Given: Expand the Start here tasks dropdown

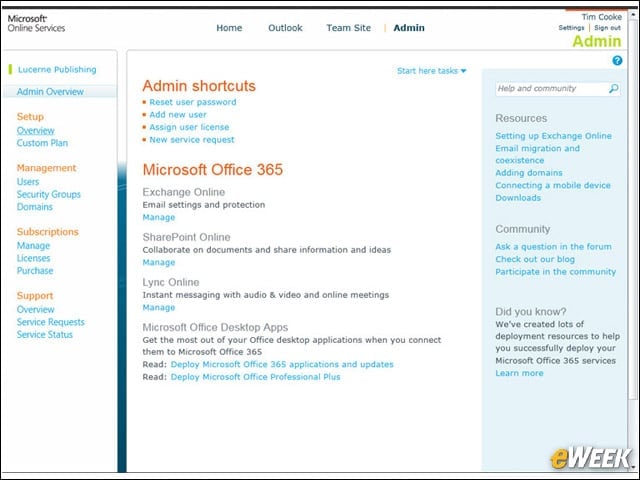Looking at the screenshot, I should 431,71.
